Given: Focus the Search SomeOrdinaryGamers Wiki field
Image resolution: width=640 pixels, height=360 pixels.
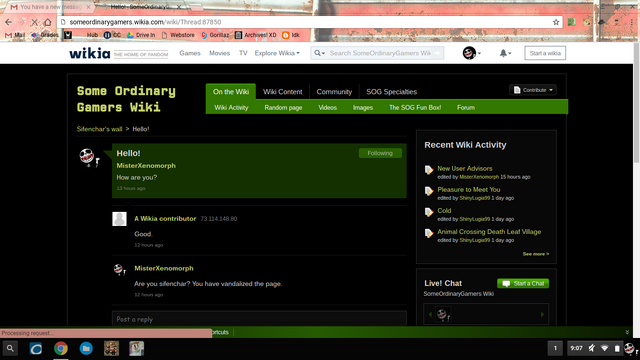Looking at the screenshot, I should [x=380, y=53].
